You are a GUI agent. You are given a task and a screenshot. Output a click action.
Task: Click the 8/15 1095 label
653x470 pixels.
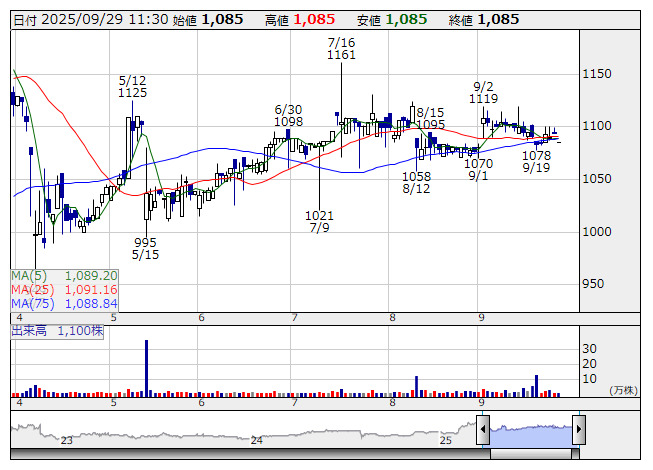[x=431, y=118]
